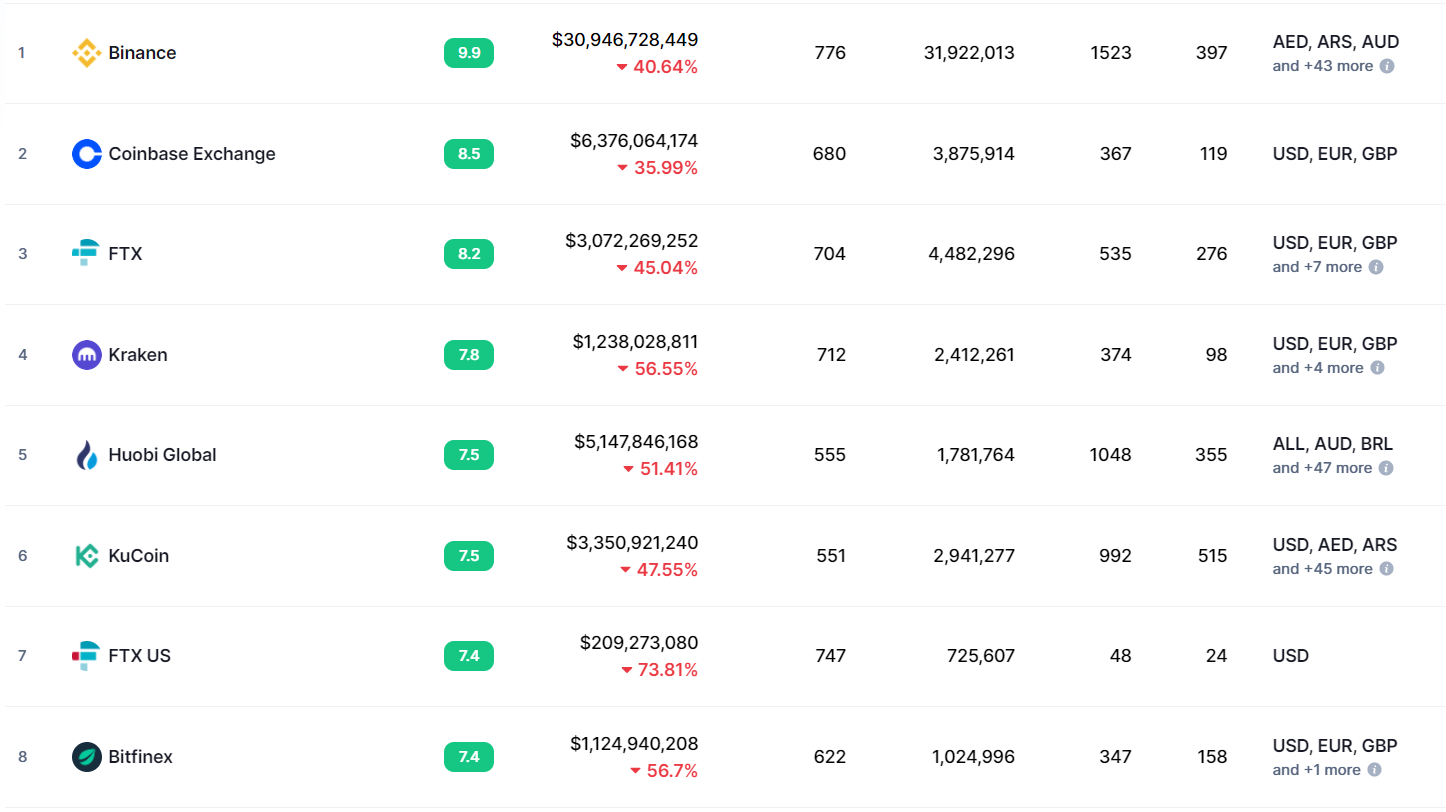
Task: Click Huobi Global's 7.5 score badge
Action: [x=469, y=455]
